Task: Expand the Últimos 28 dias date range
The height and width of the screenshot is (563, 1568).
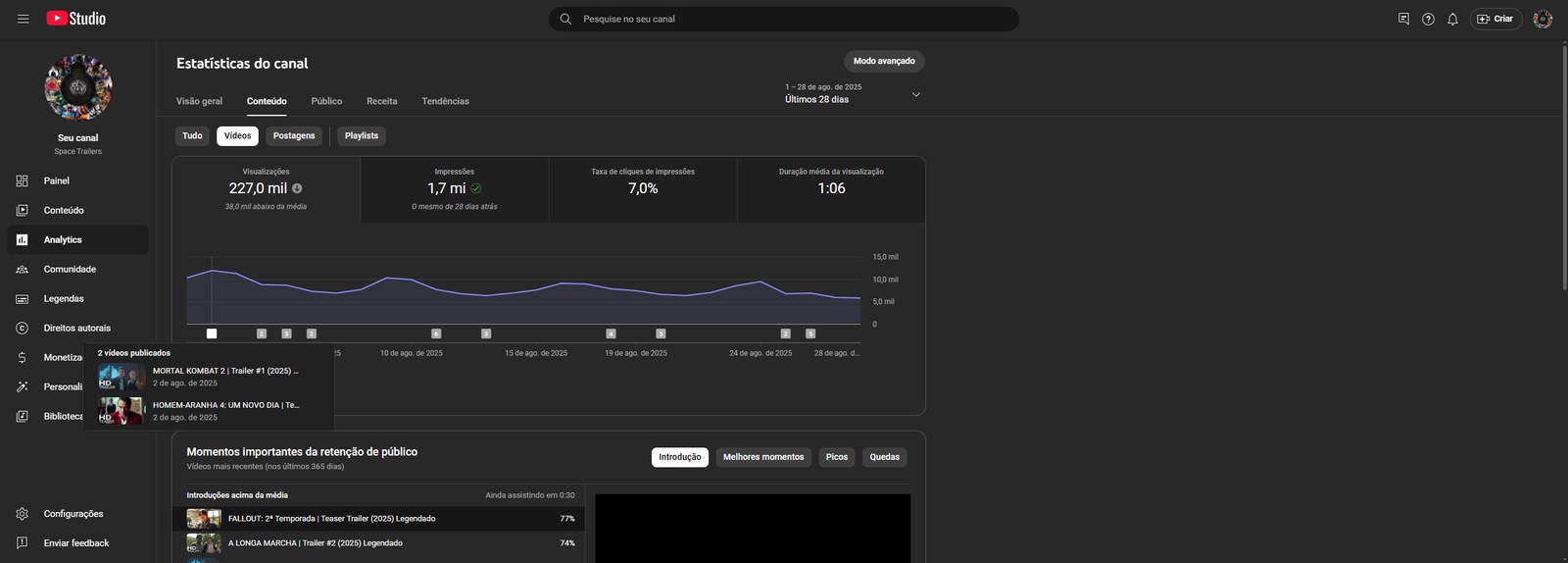Action: pyautogui.click(x=853, y=93)
